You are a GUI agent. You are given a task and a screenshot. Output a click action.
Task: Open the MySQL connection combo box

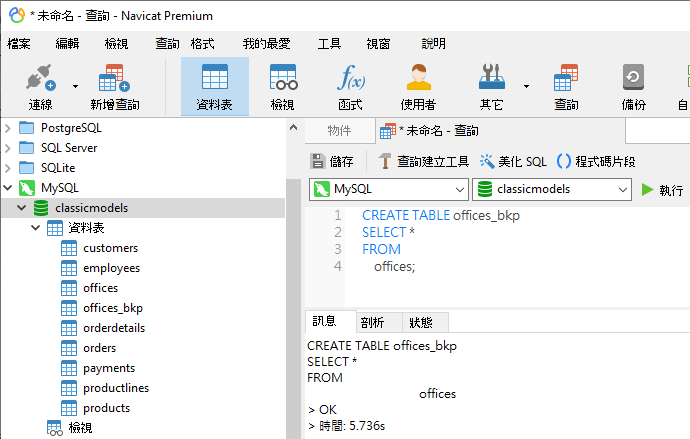[389, 190]
